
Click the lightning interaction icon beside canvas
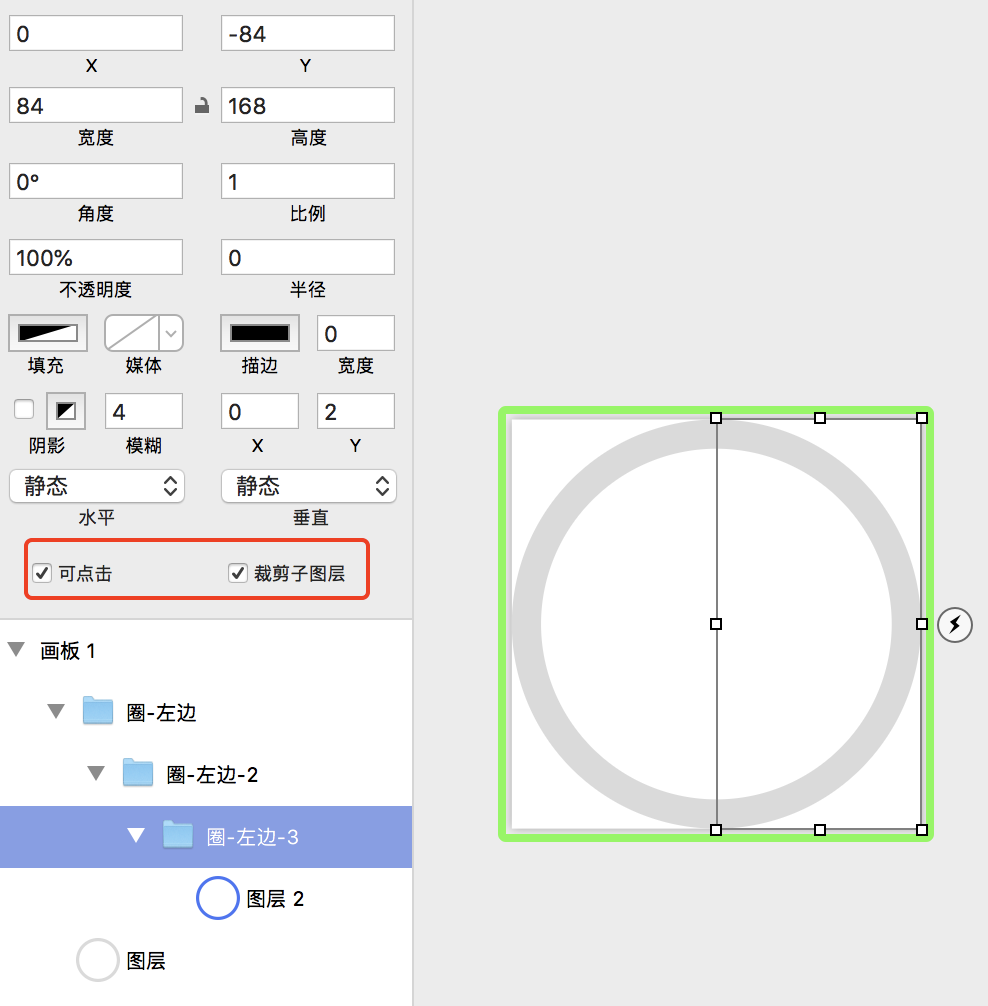955,624
